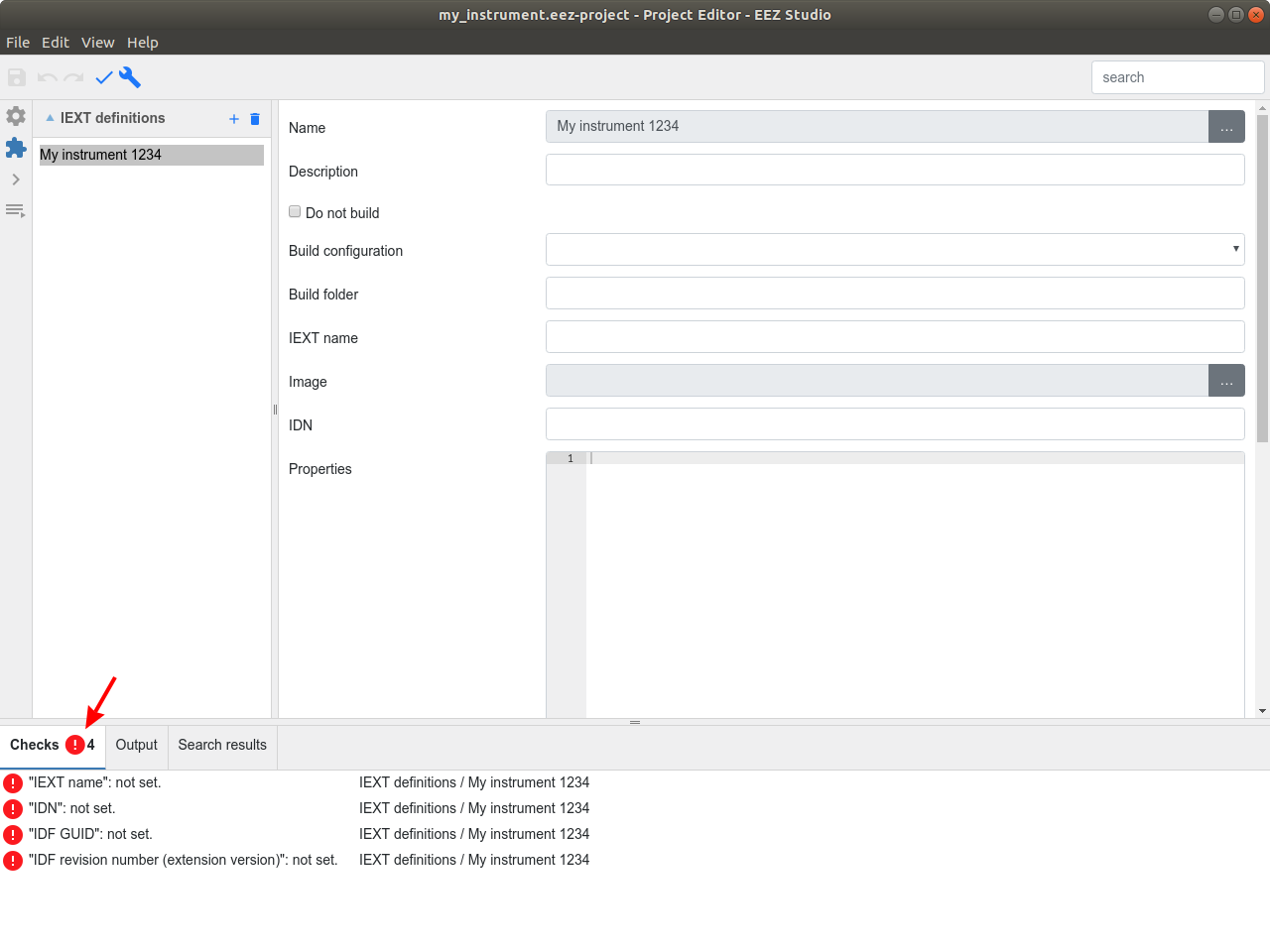Click the Save toolbar icon
The width and height of the screenshot is (1270, 952).
coord(17,77)
